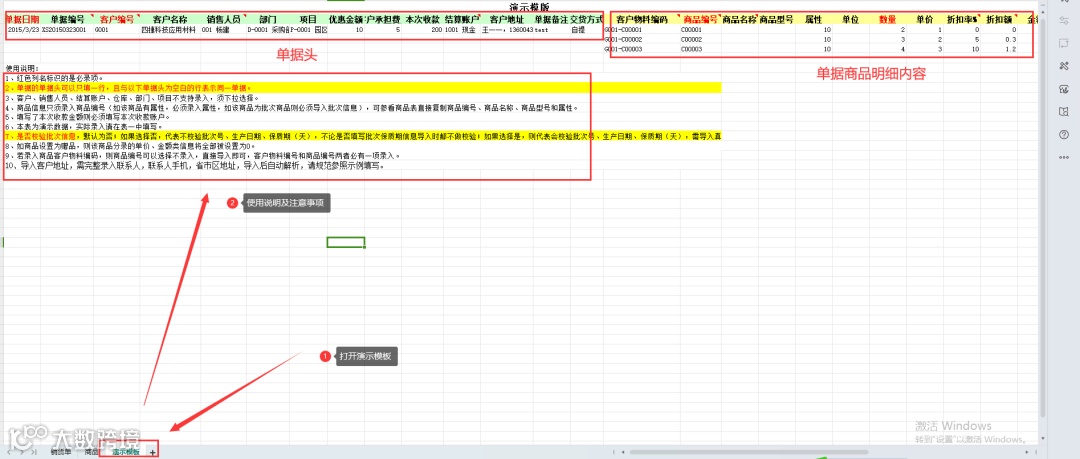The image size is (1080, 459).
Task: Select the date cell 2015/3/23
Action: 23,31
